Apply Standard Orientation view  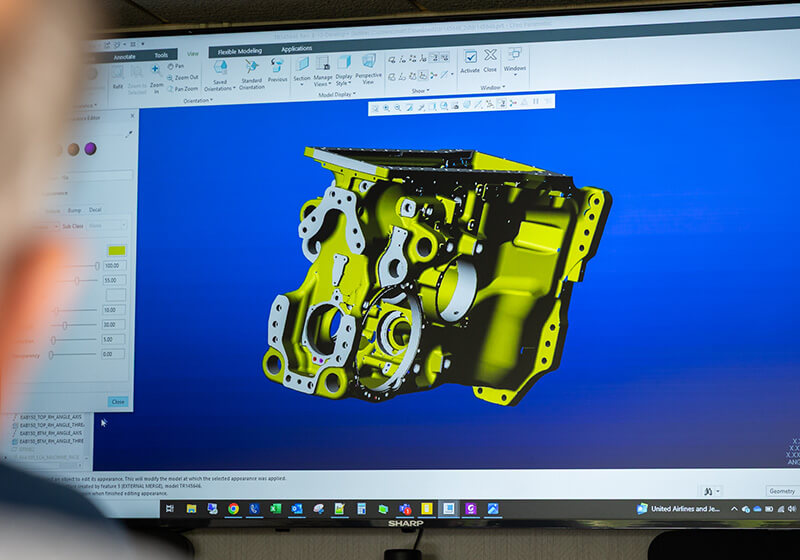pos(252,74)
